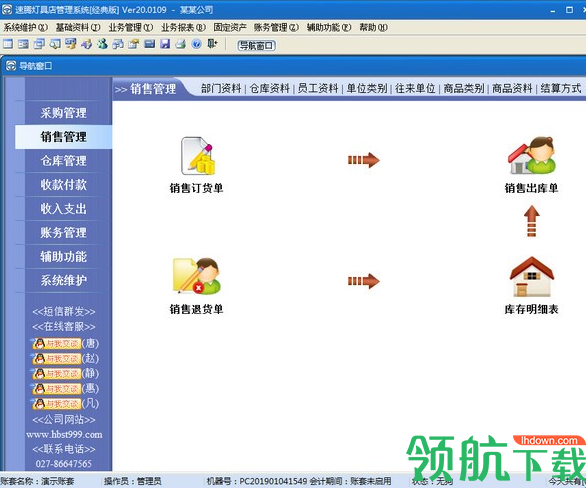
Task: Click the 导航窗口 toolbar button
Action: (256, 46)
